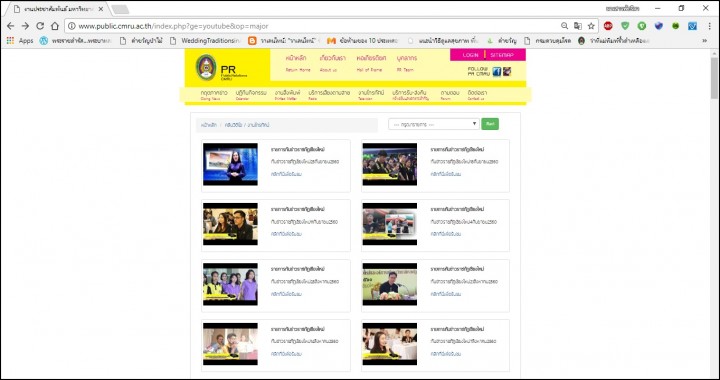Open the PR Team menu item
This screenshot has width=720, height=380.
click(406, 63)
